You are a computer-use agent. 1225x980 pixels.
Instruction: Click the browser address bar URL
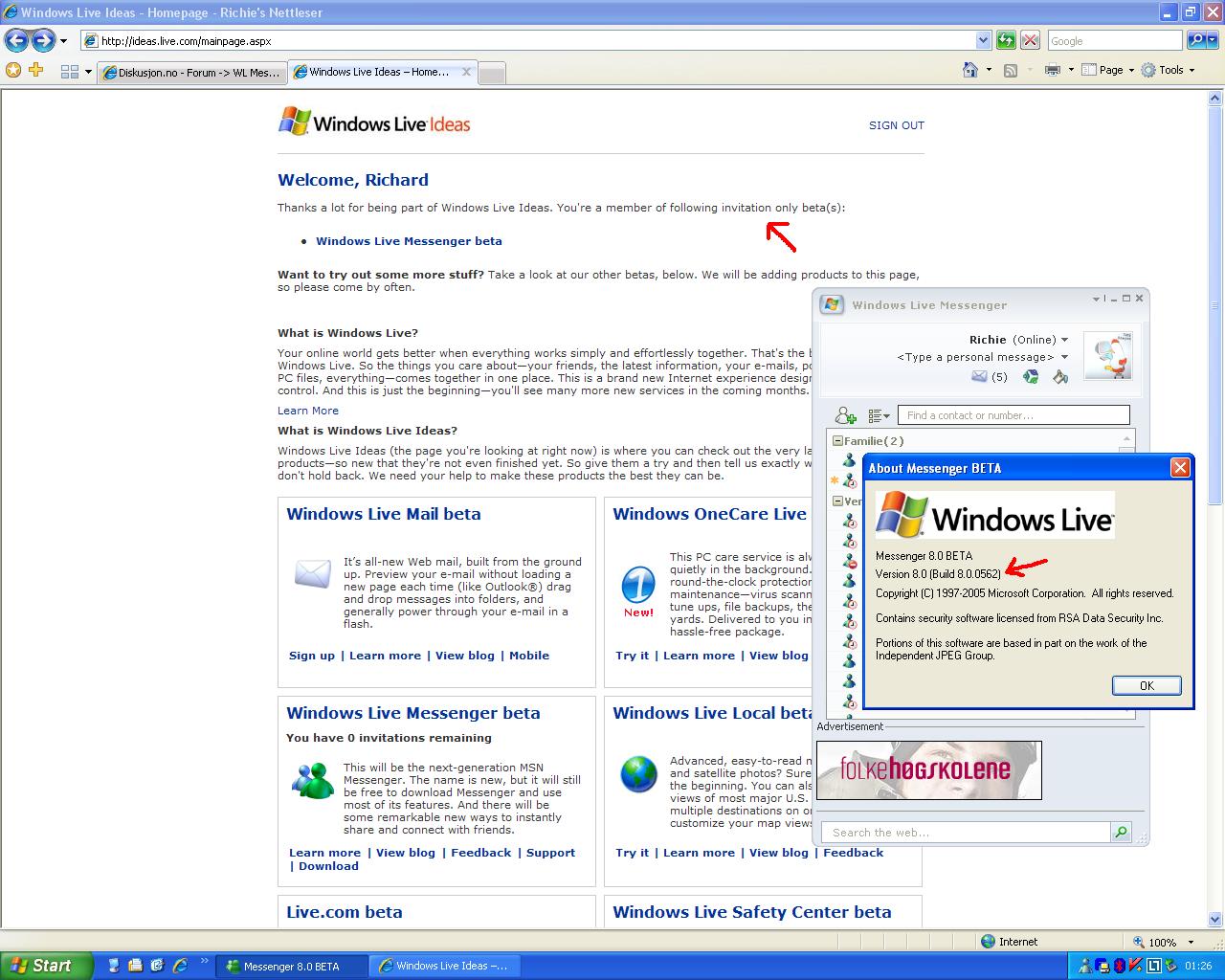536,40
